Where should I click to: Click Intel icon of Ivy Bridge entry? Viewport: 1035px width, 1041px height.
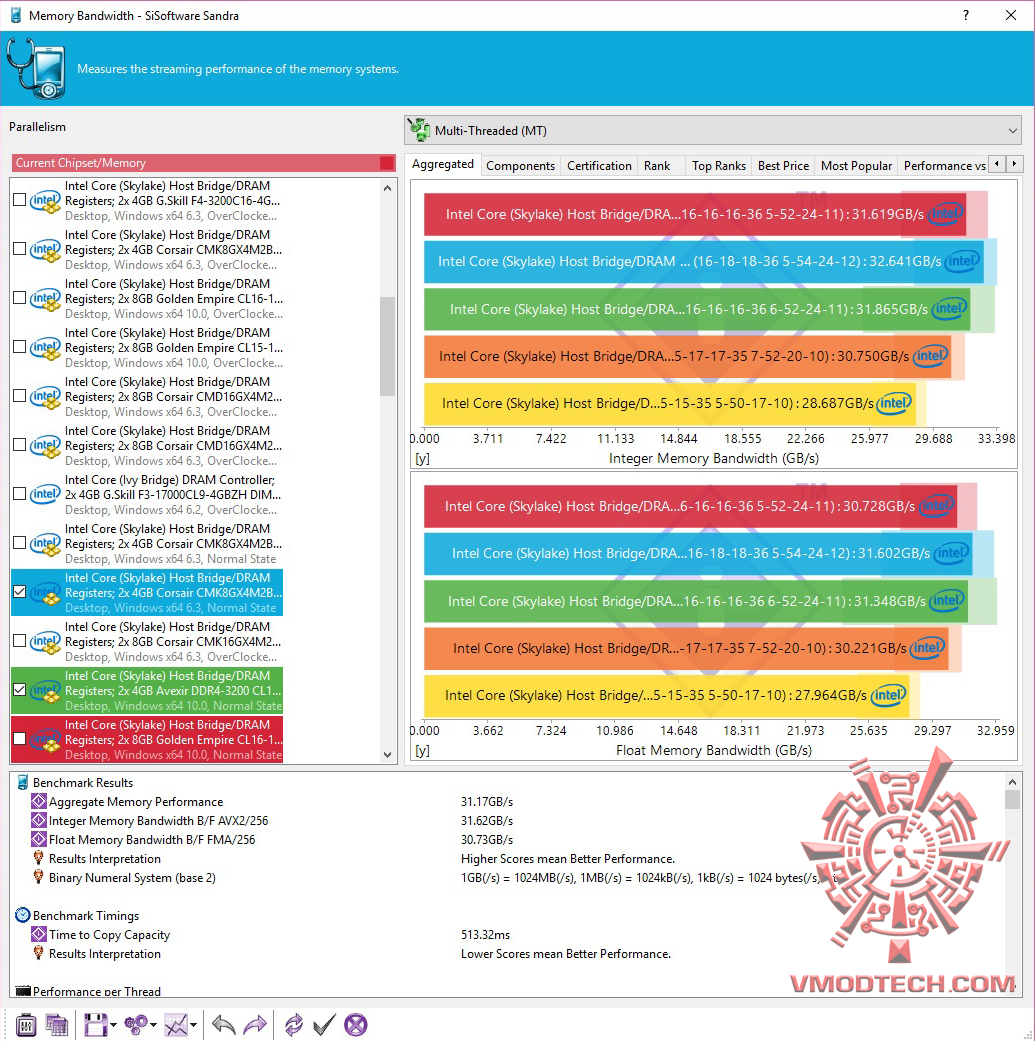pos(45,494)
